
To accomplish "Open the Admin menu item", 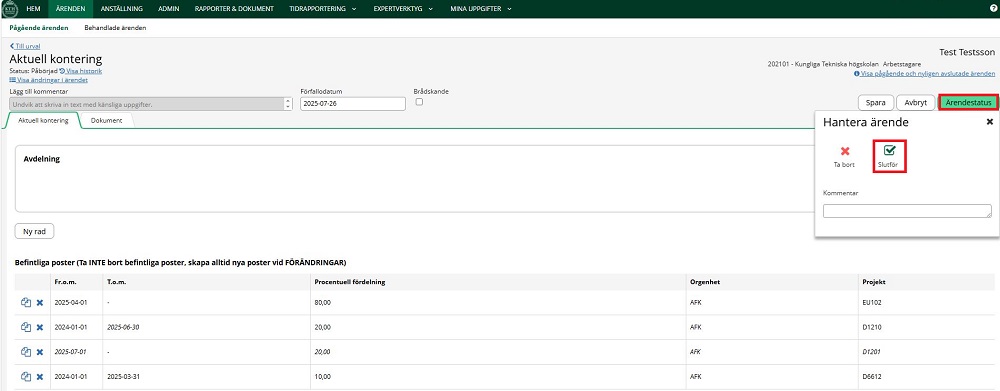I will point(169,9).
